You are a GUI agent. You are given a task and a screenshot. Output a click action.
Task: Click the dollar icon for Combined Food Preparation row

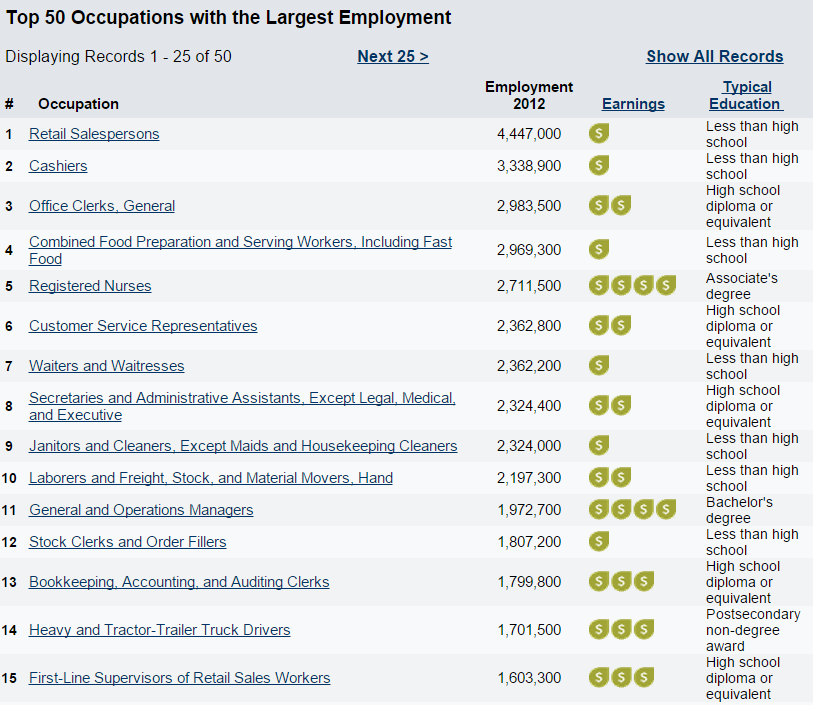pos(599,249)
